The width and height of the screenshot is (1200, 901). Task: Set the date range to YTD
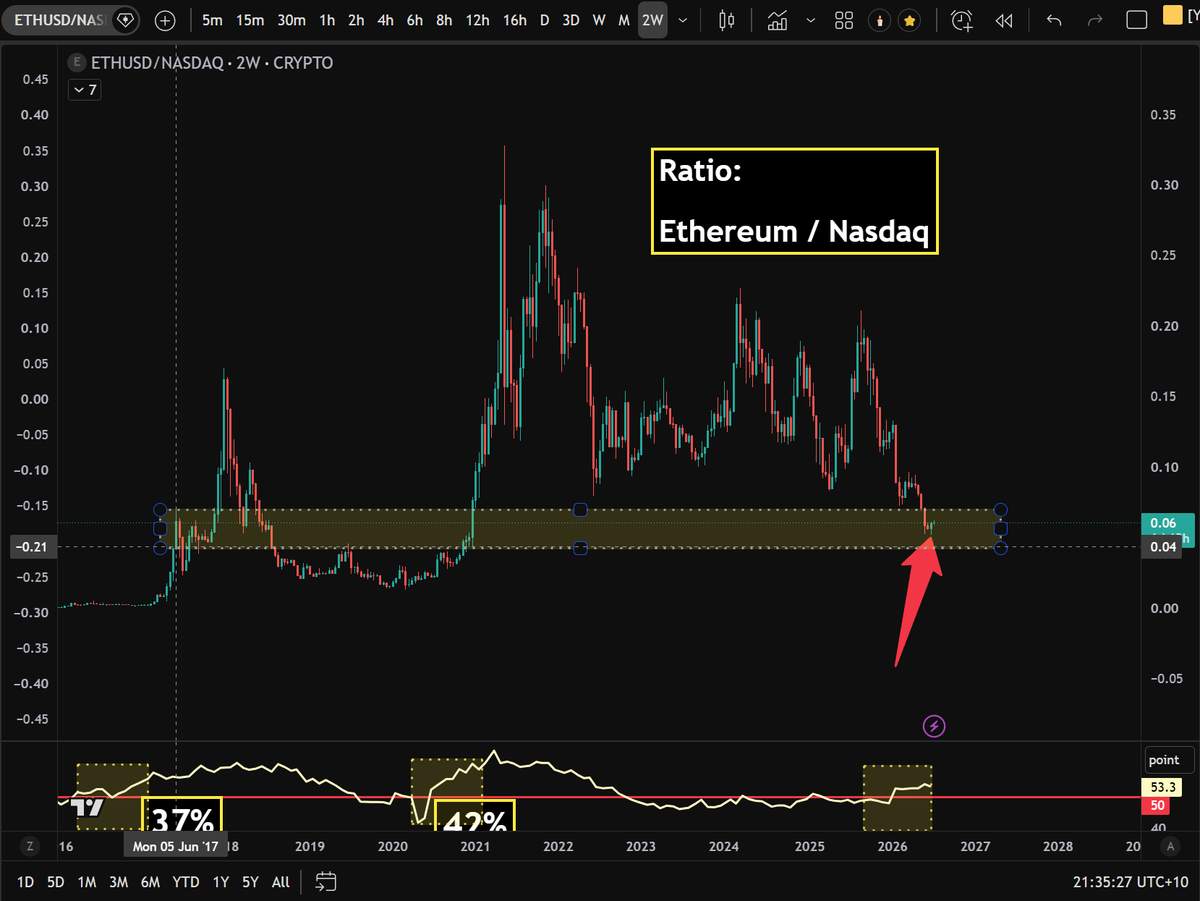tap(185, 882)
